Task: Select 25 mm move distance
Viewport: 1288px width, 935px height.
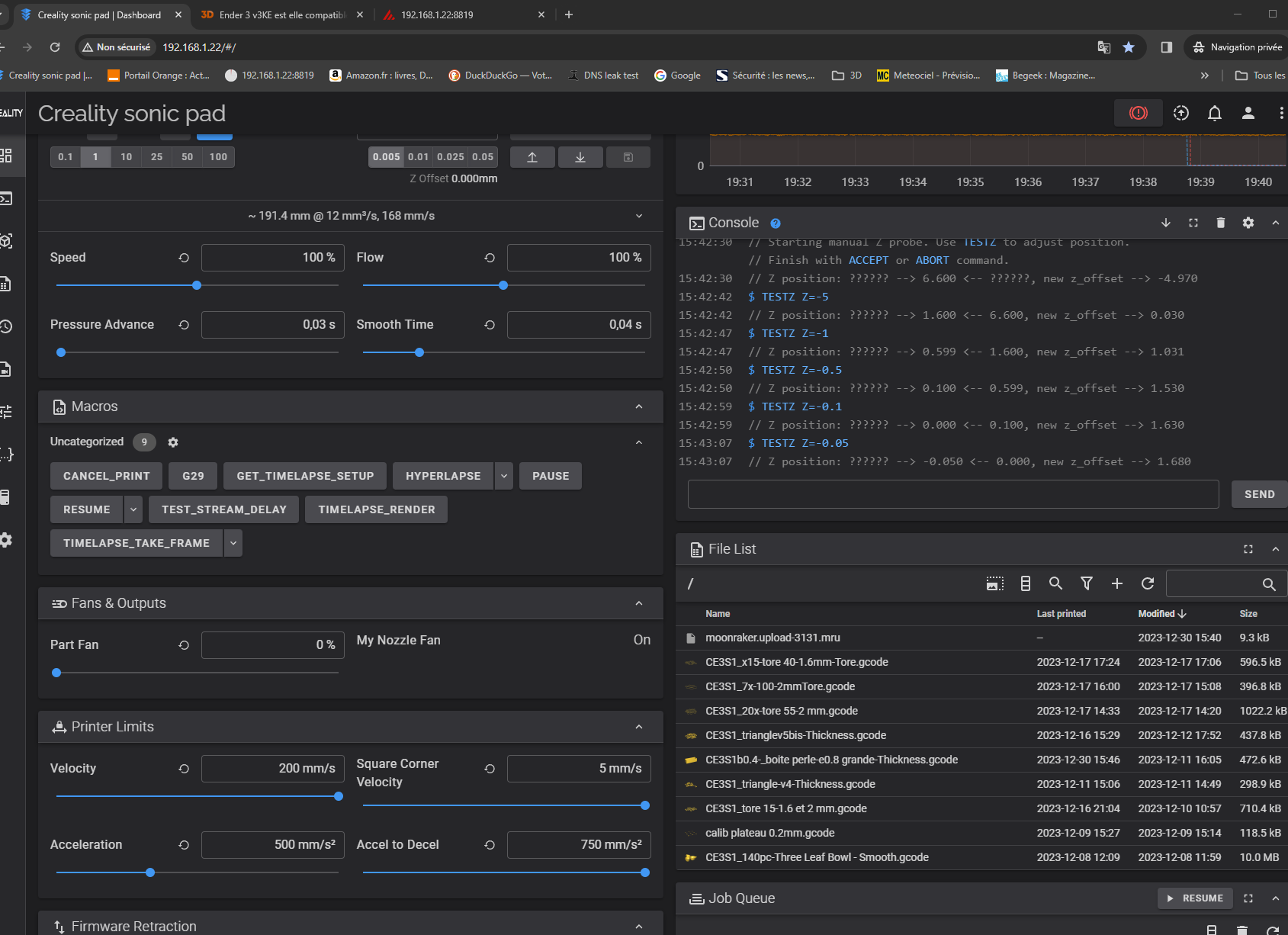Action: [x=156, y=157]
